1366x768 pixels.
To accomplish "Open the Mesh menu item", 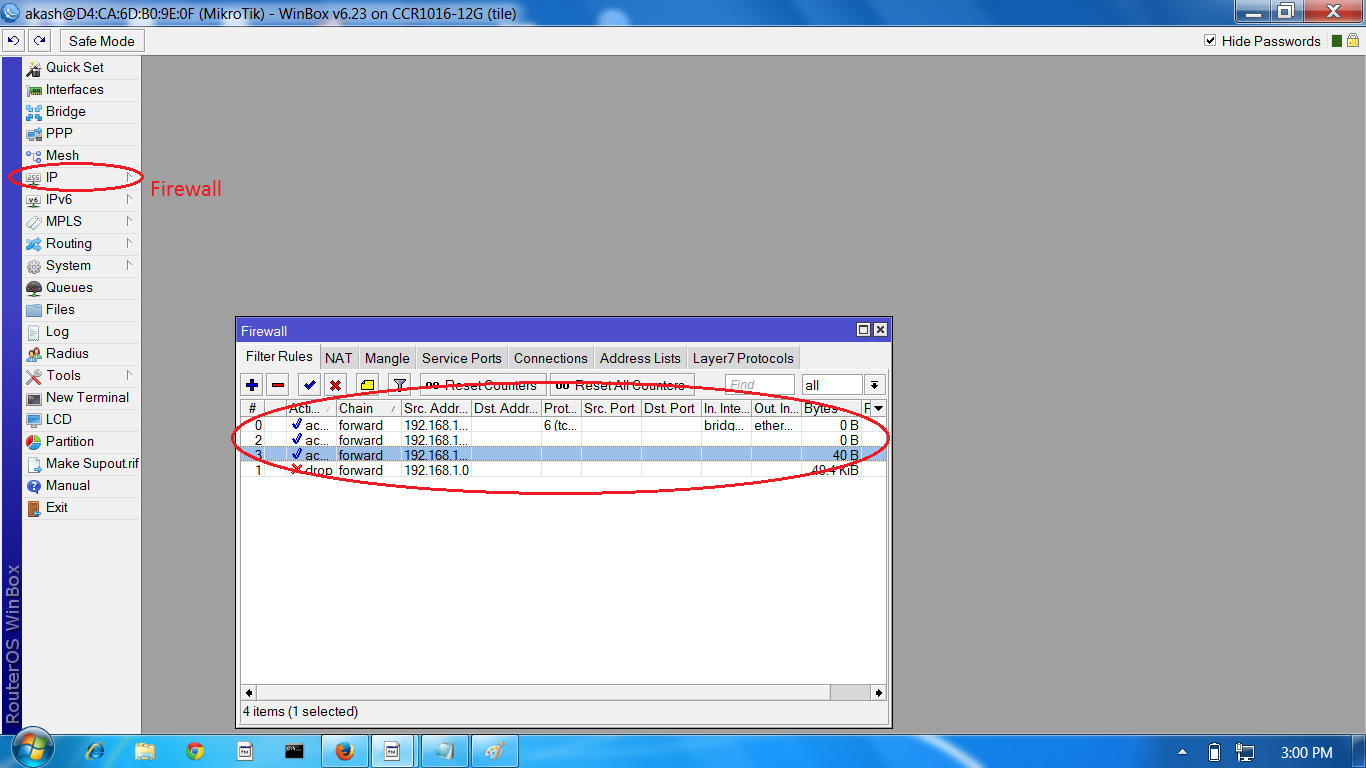I will [62, 155].
